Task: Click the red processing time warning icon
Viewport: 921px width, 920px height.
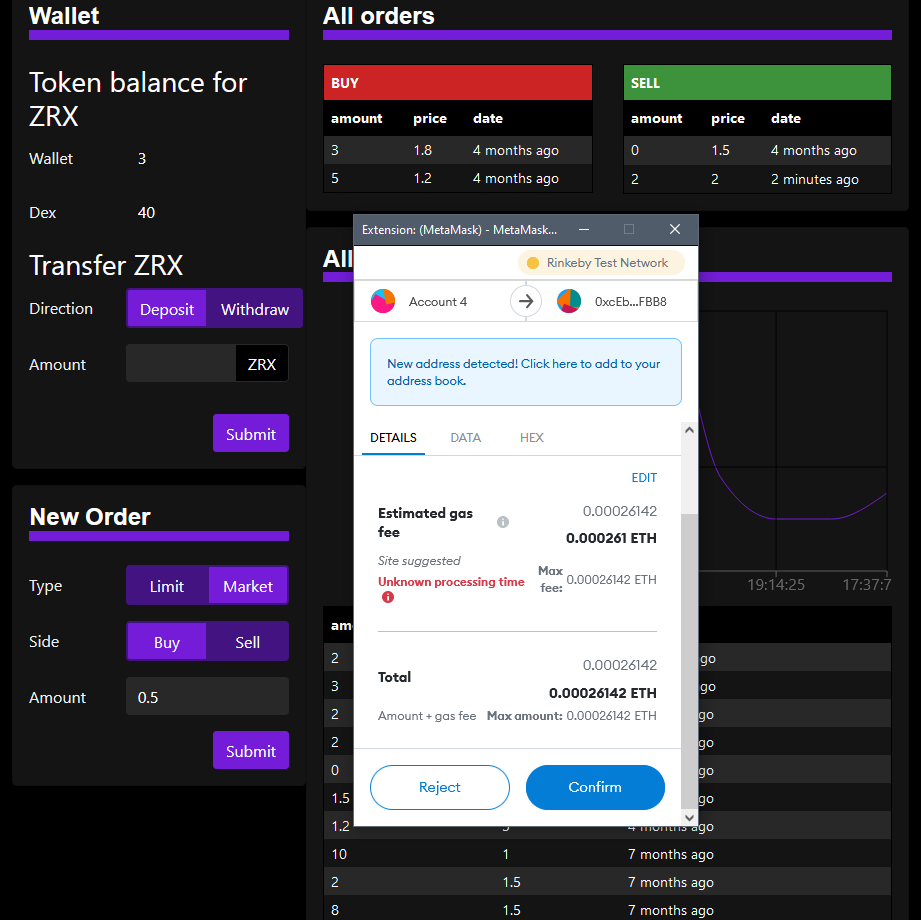Action: pos(388,597)
